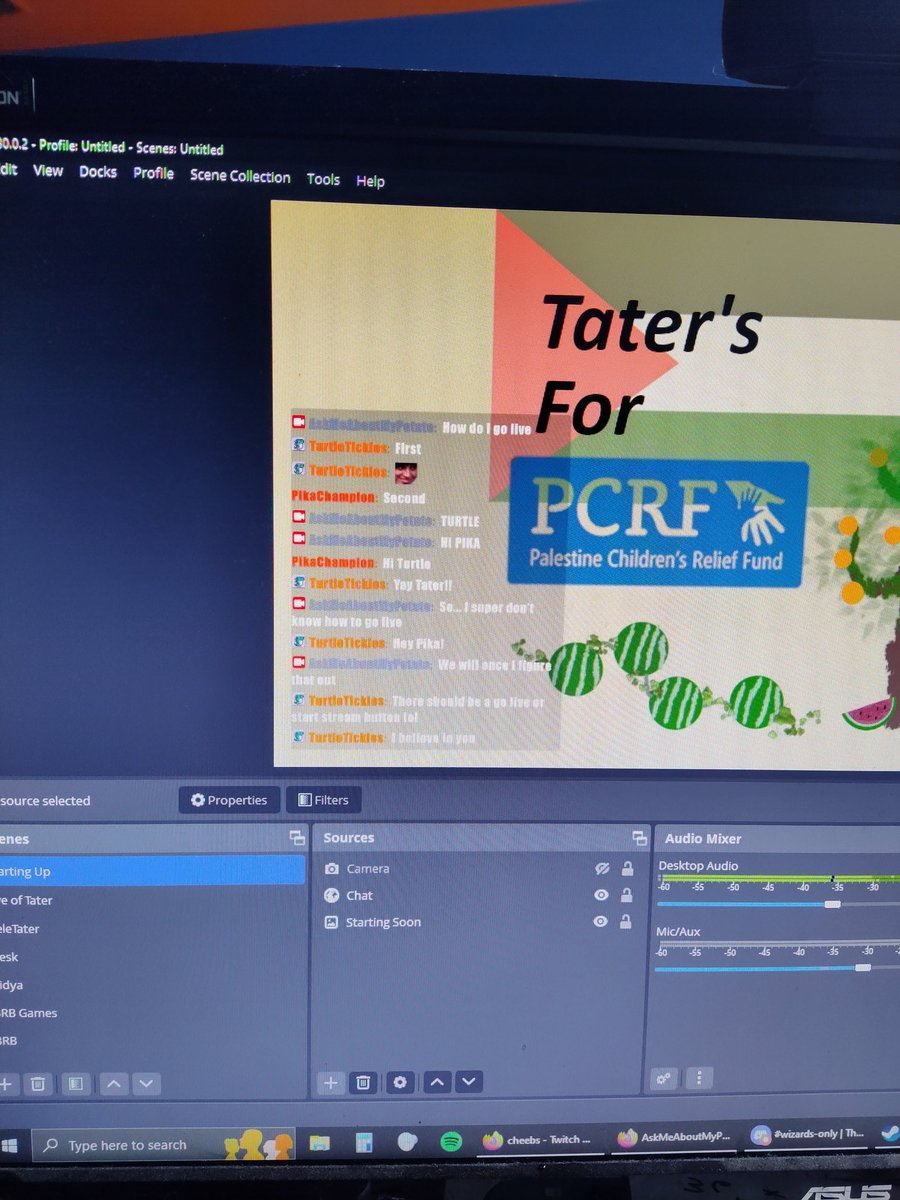Toggle the lock on Starting Soon source

pos(626,922)
